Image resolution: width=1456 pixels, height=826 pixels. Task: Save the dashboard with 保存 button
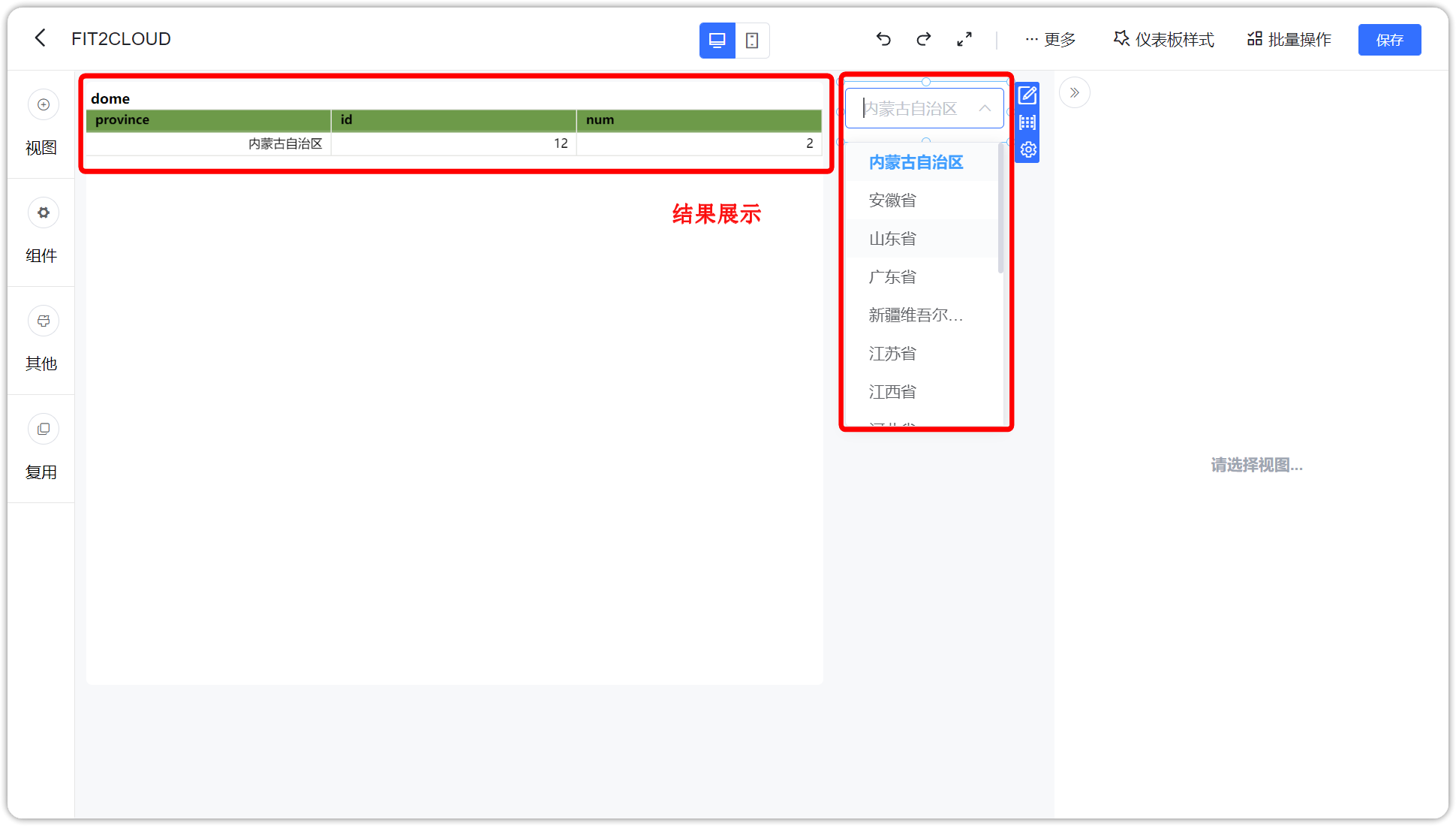1389,39
